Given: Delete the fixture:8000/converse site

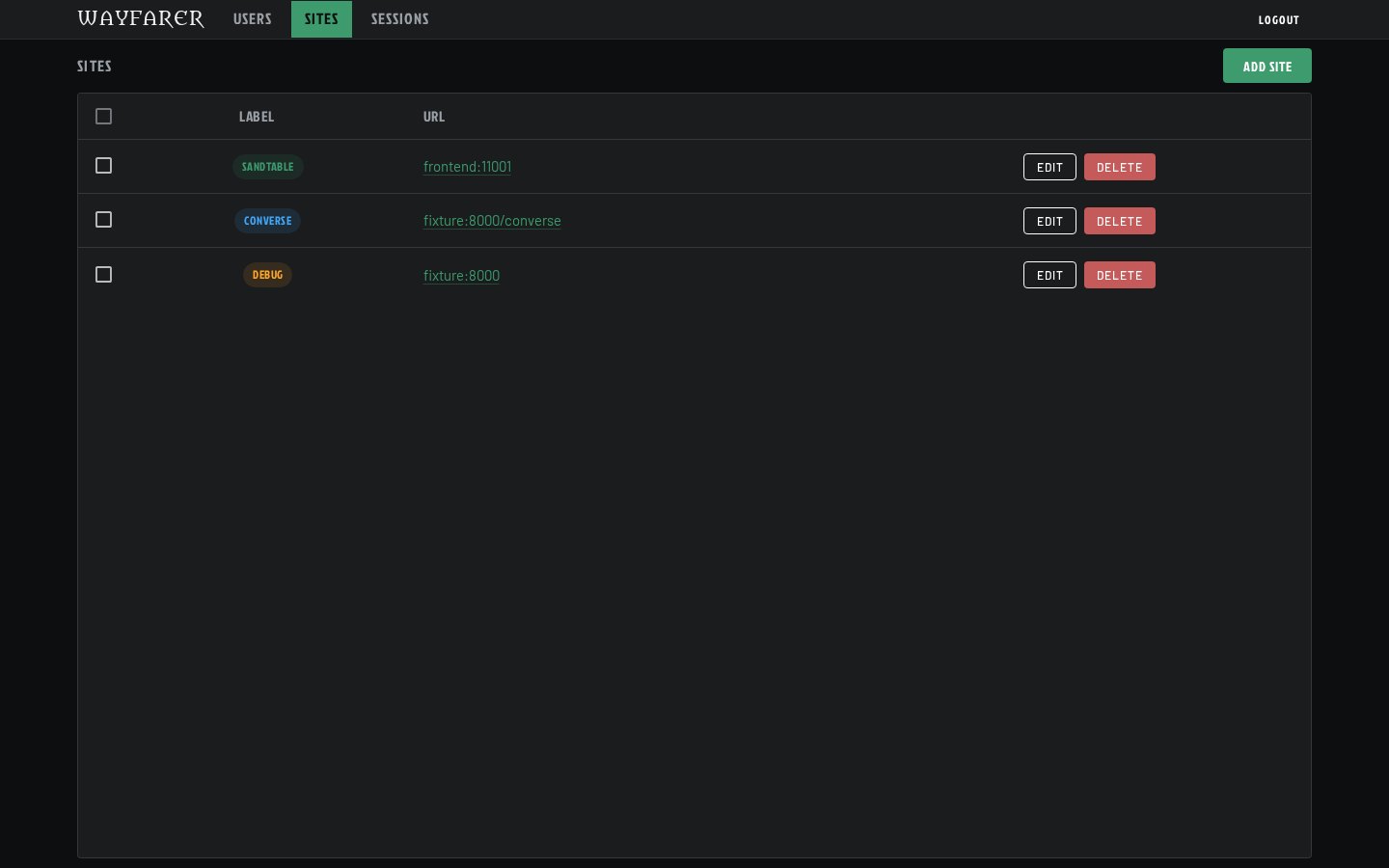Looking at the screenshot, I should (1119, 221).
